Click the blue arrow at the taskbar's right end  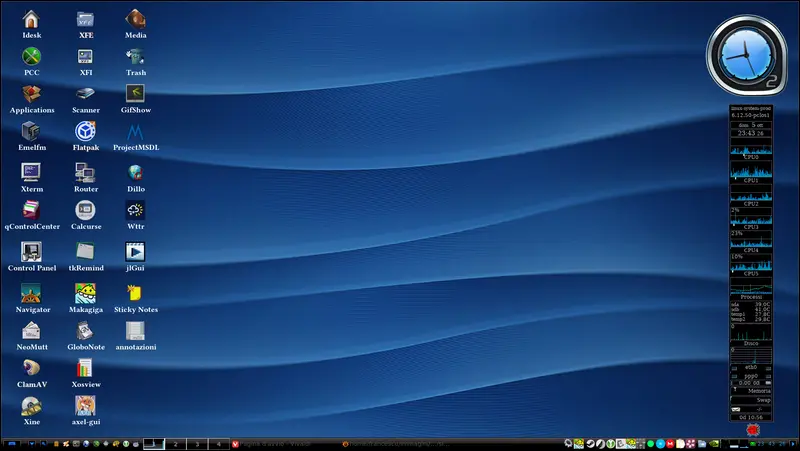point(793,444)
